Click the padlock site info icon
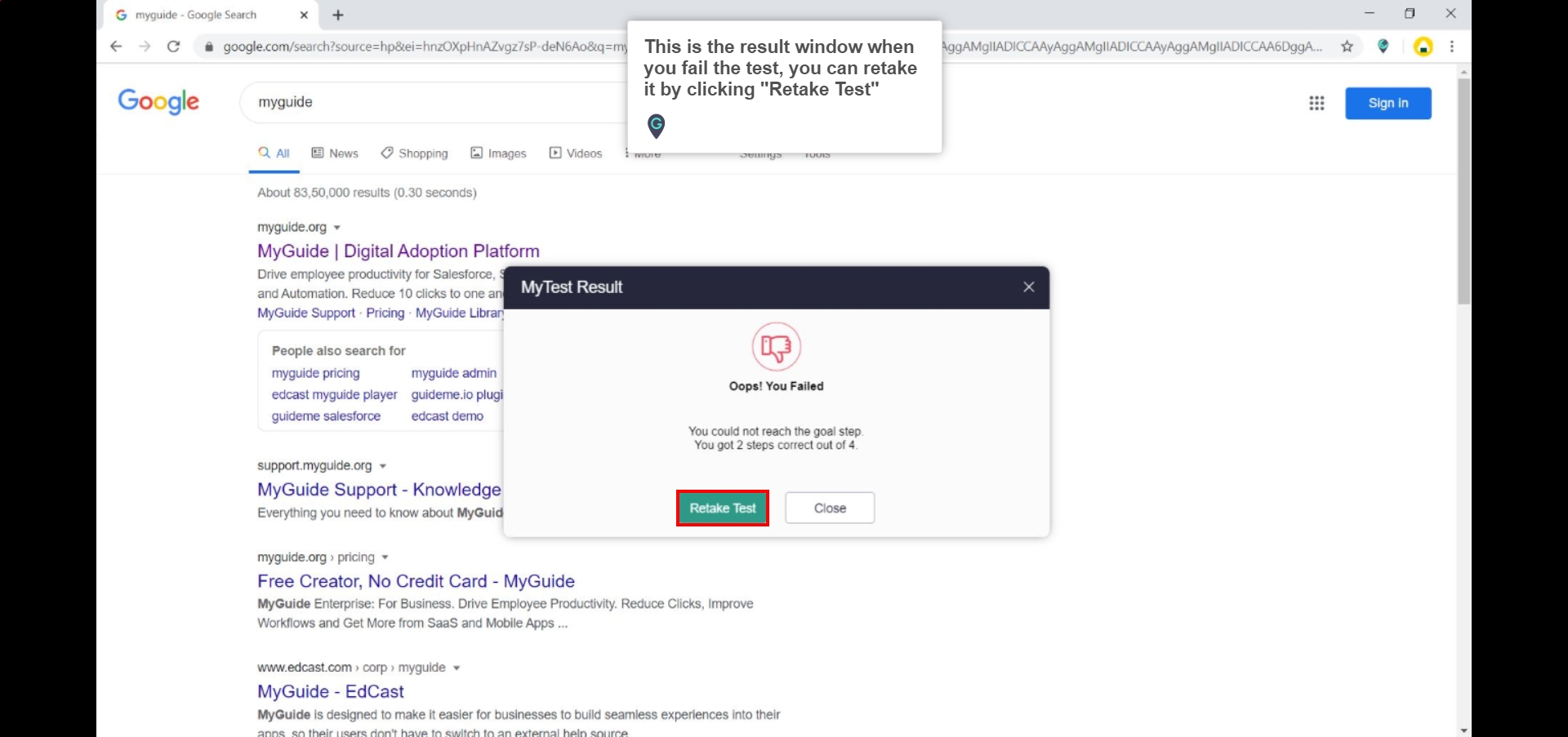The height and width of the screenshot is (737, 1568). pos(209,47)
